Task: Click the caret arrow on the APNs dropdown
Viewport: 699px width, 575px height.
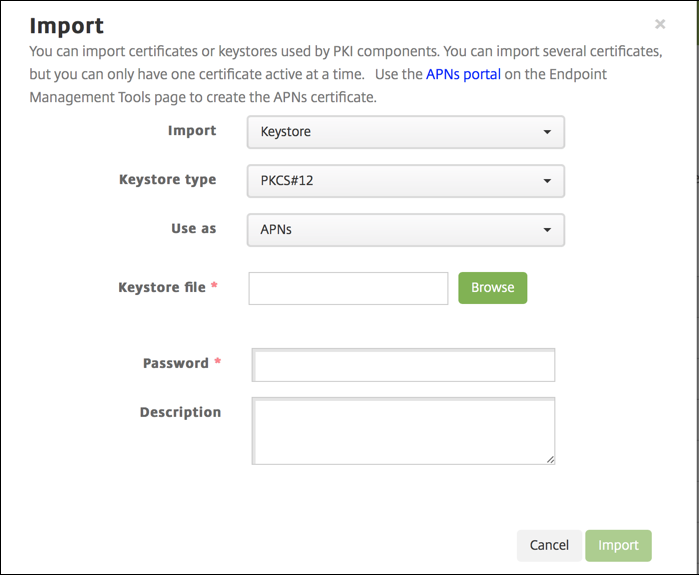Action: coord(547,230)
